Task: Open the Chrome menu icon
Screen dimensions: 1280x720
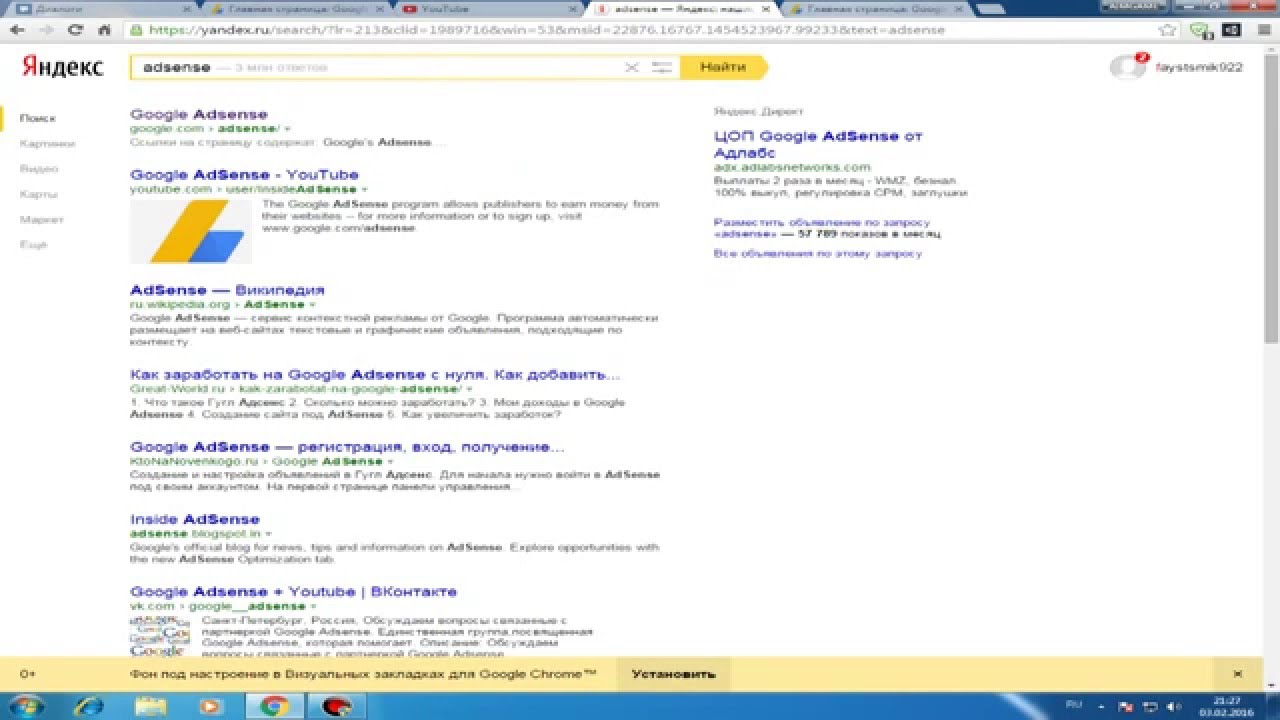Action: [x=1262, y=30]
